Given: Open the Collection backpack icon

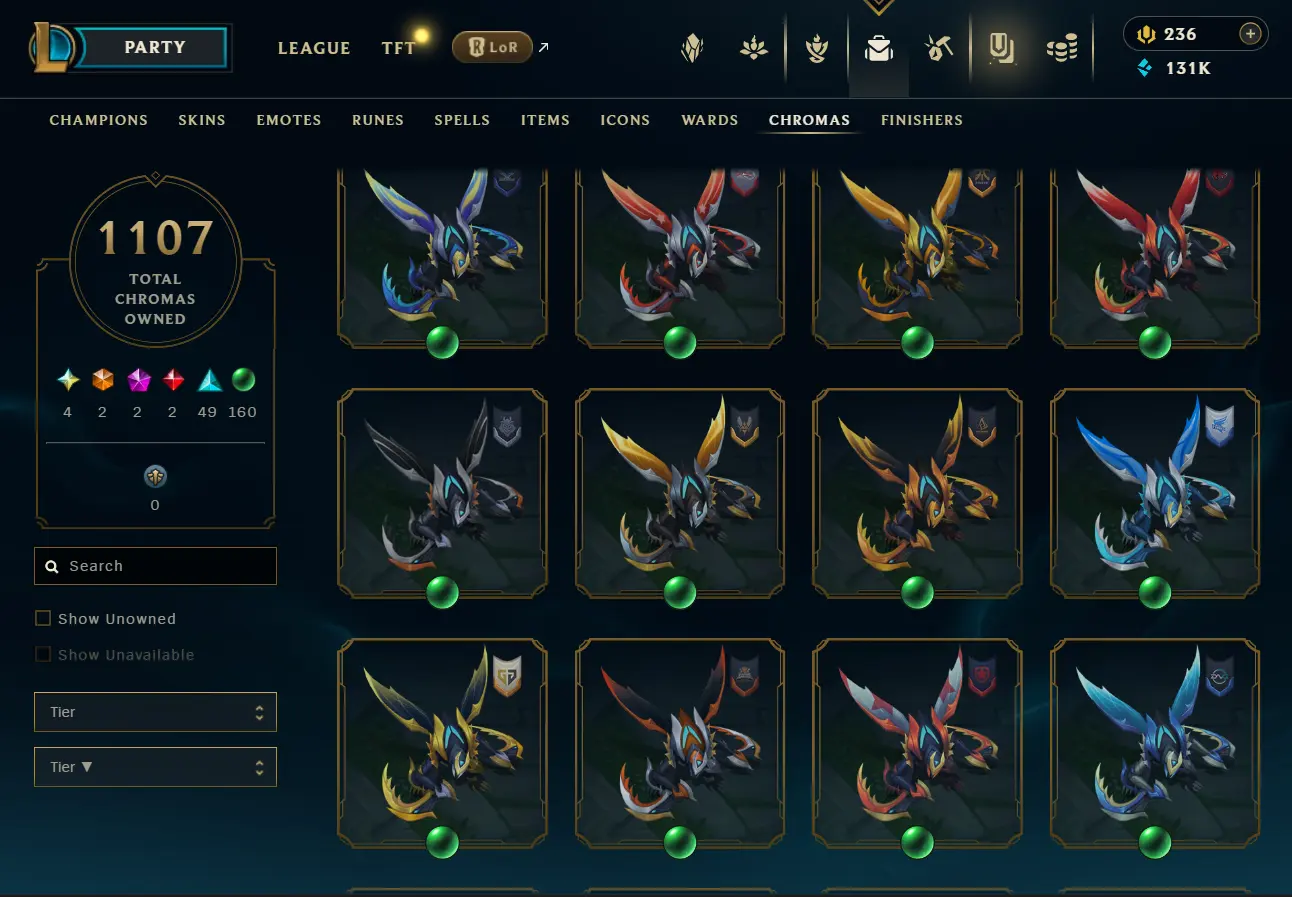Looking at the screenshot, I should [x=879, y=48].
